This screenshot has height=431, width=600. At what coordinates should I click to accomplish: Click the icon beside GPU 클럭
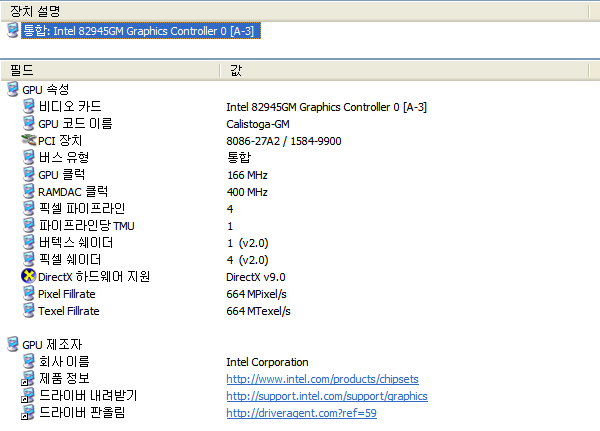[x=29, y=174]
